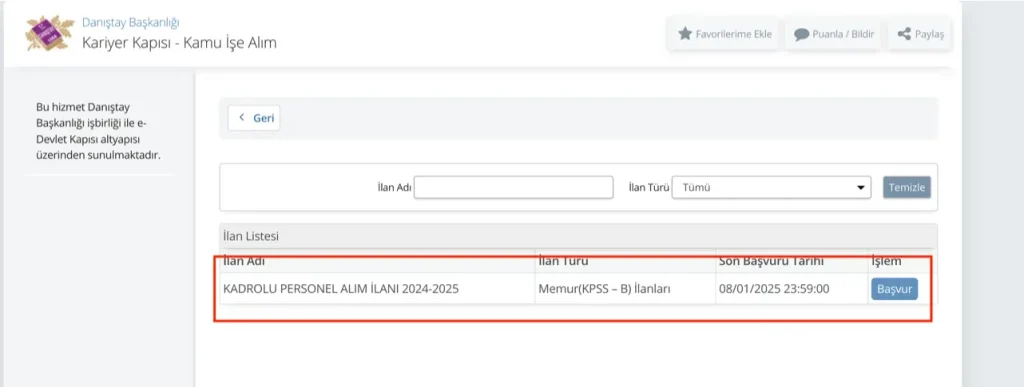Click the 08/01/2025 23:59:00 deadline cell
Viewport: 1024px width, 387px height.
[x=774, y=288]
